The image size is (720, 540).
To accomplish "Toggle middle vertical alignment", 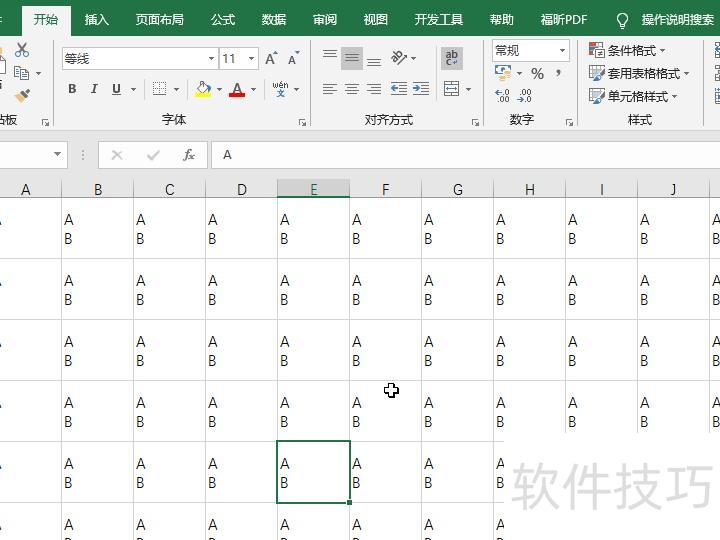I will pos(352,58).
